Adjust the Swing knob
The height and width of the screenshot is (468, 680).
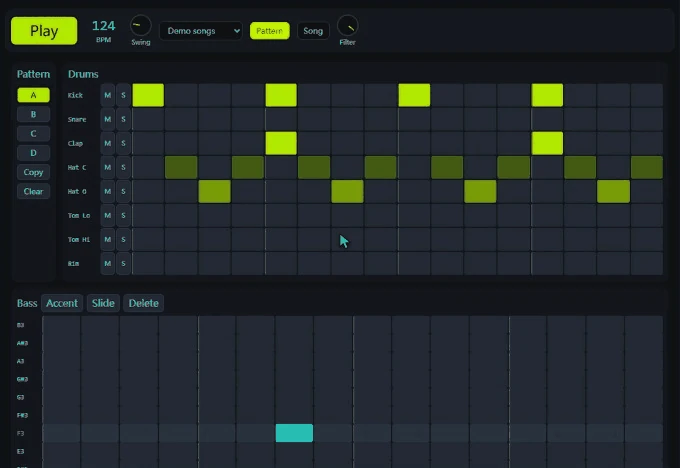point(141,26)
